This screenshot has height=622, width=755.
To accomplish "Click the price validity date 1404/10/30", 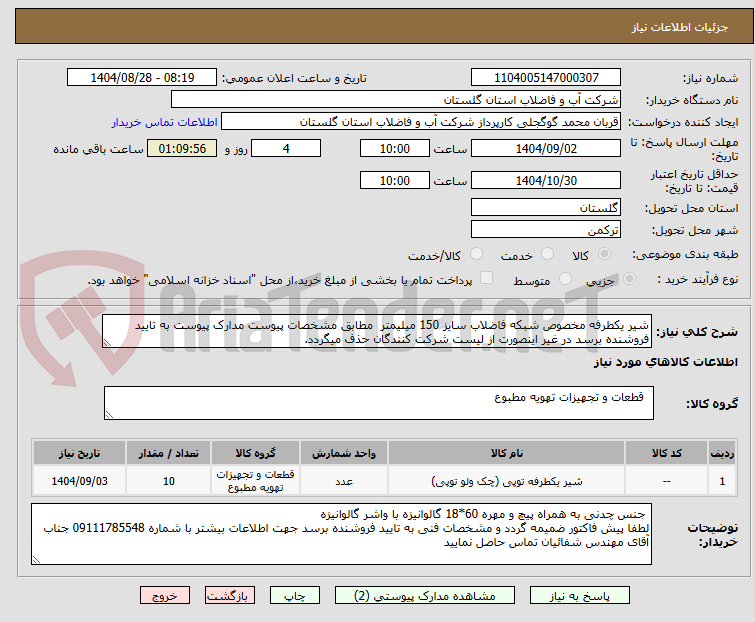I will (x=546, y=181).
